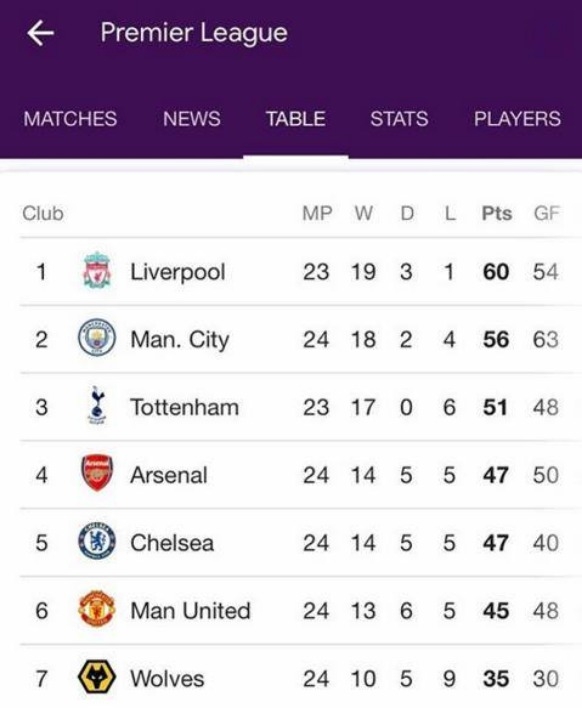Select the TABLE tab
Screen dimensions: 582x708
(296, 119)
